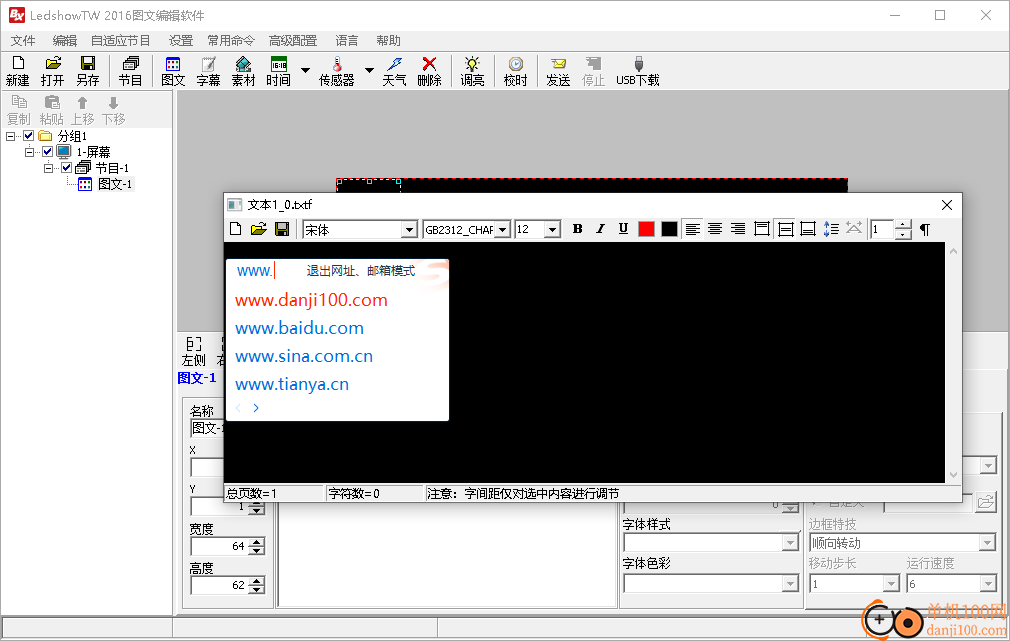The image size is (1010, 641).
Task: Choose www.sina.com.cn suggestion
Action: [x=304, y=356]
